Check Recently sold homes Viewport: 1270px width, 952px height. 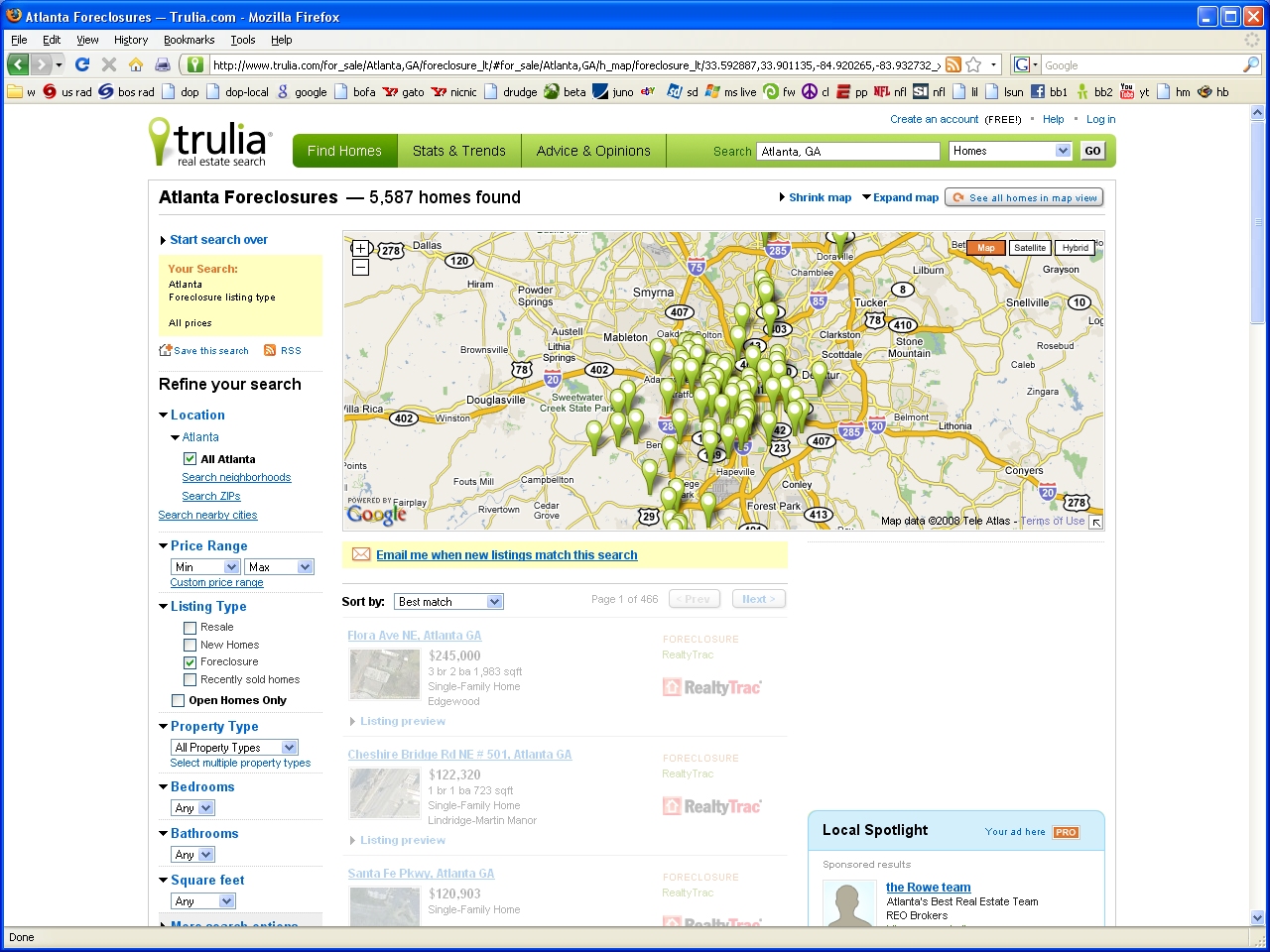coord(190,680)
